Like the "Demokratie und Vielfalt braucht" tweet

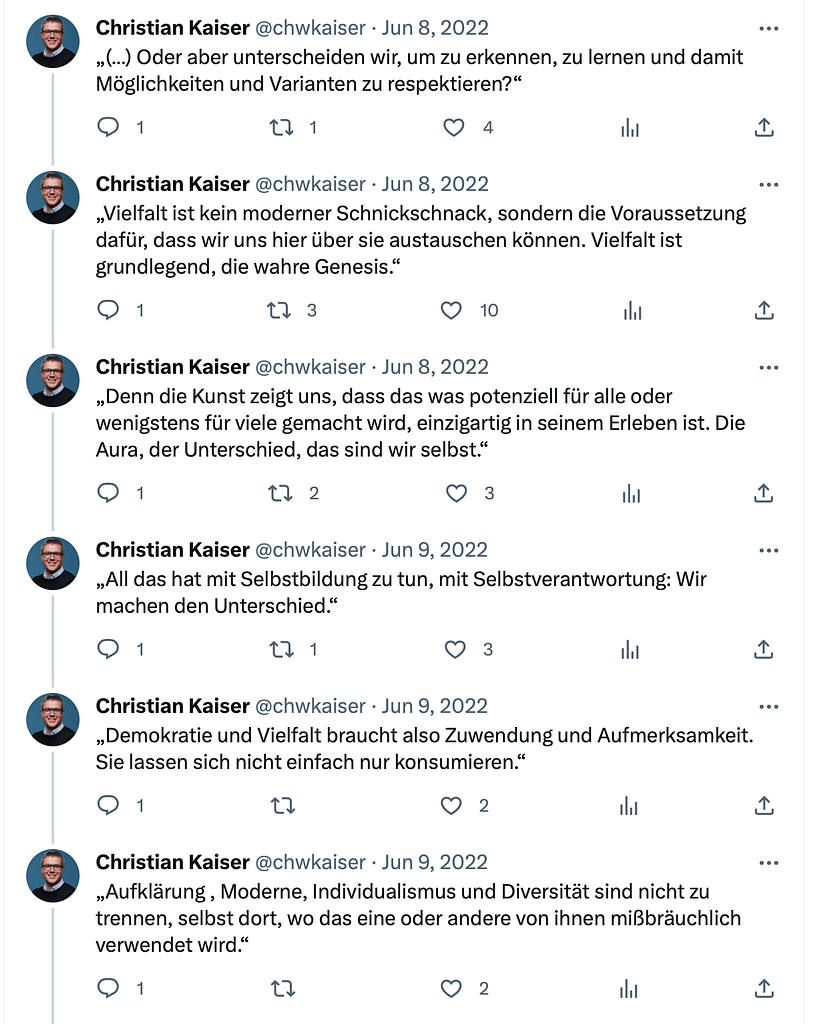point(453,806)
